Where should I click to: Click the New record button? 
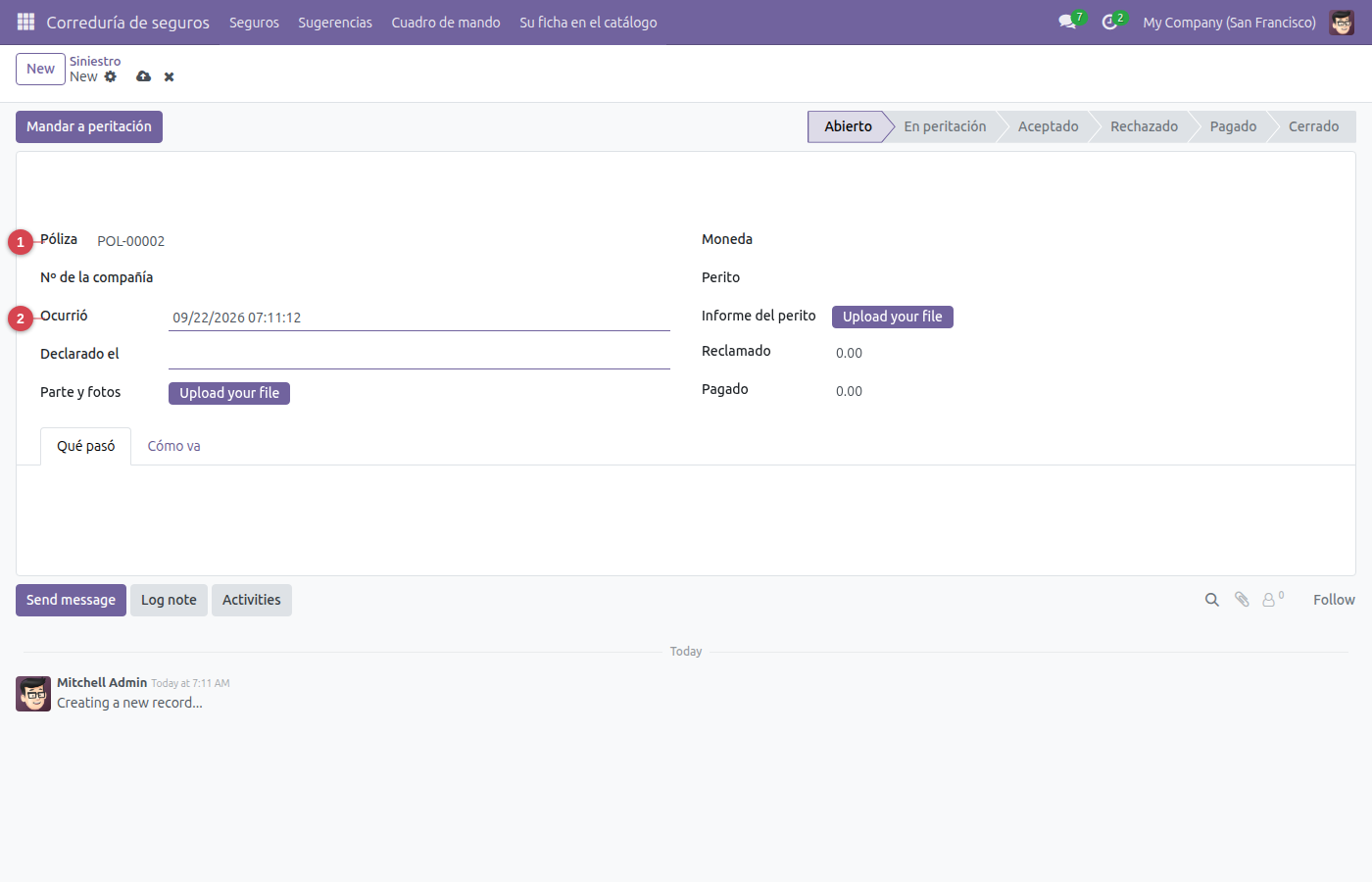point(41,69)
